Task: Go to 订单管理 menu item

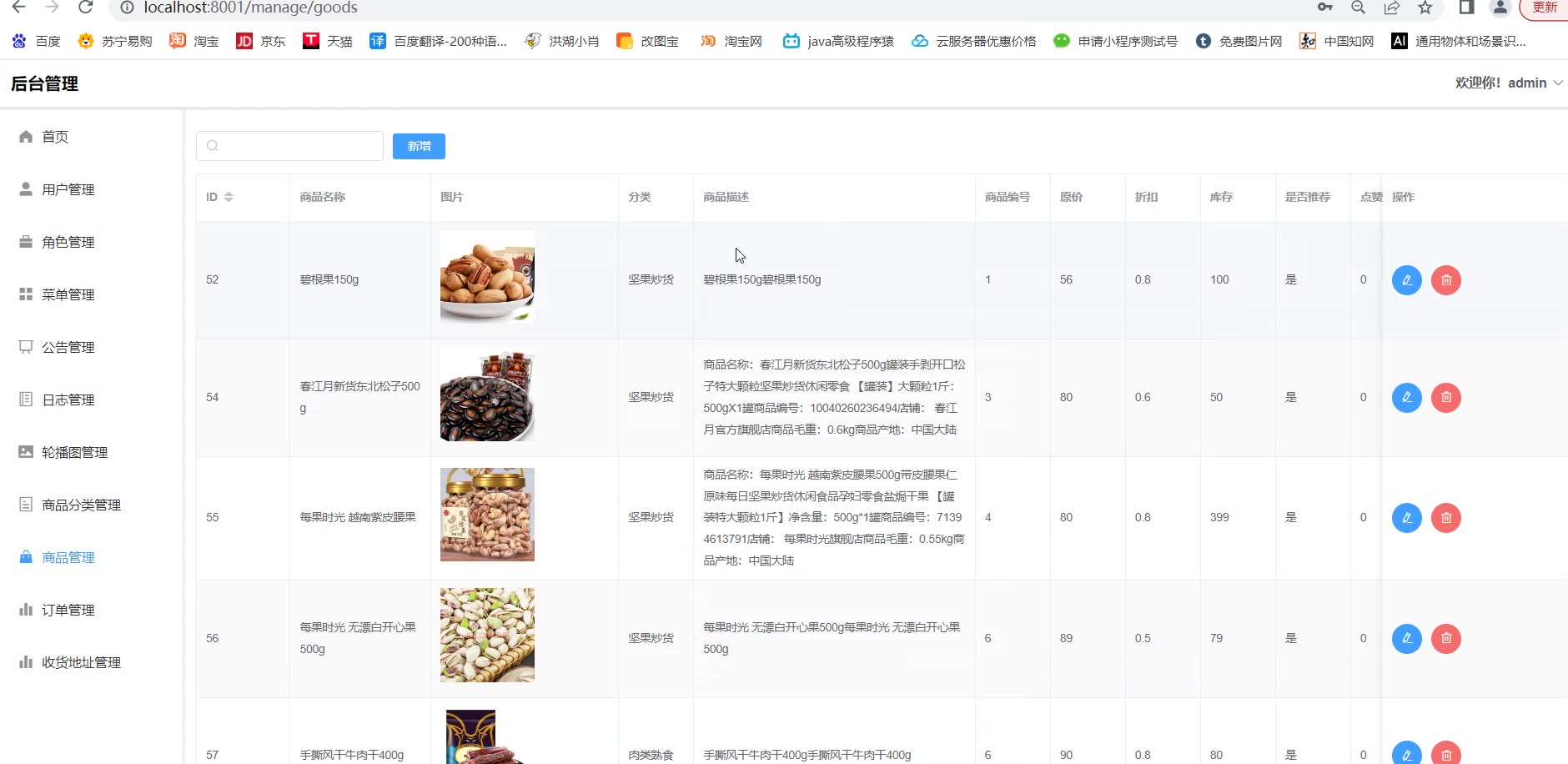Action: [68, 610]
